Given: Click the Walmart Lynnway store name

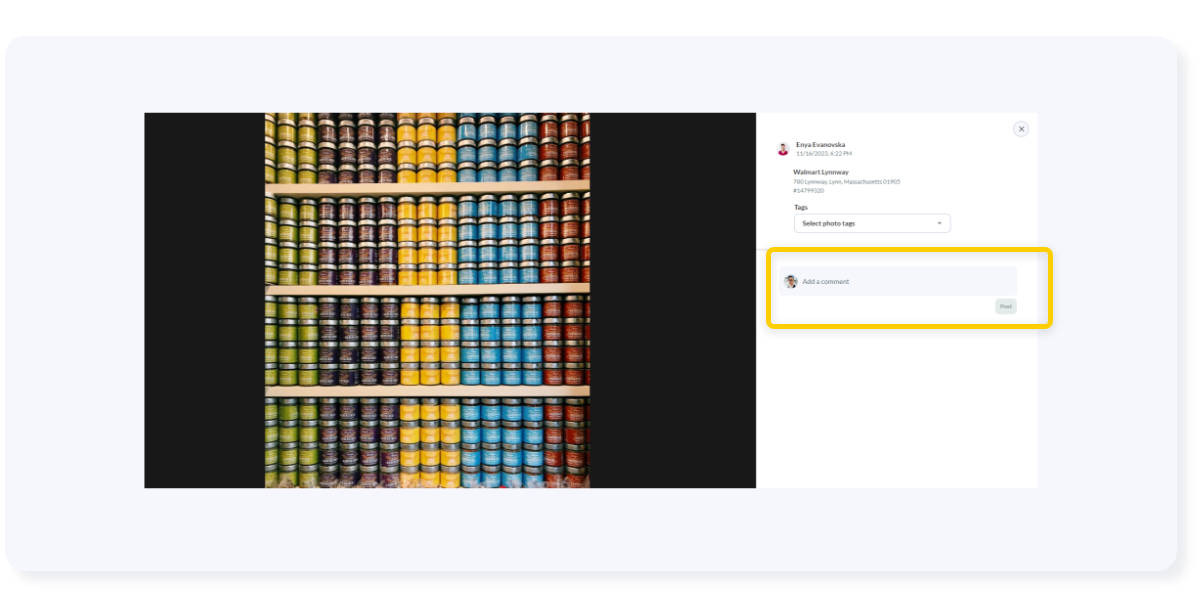Looking at the screenshot, I should pyautogui.click(x=820, y=172).
